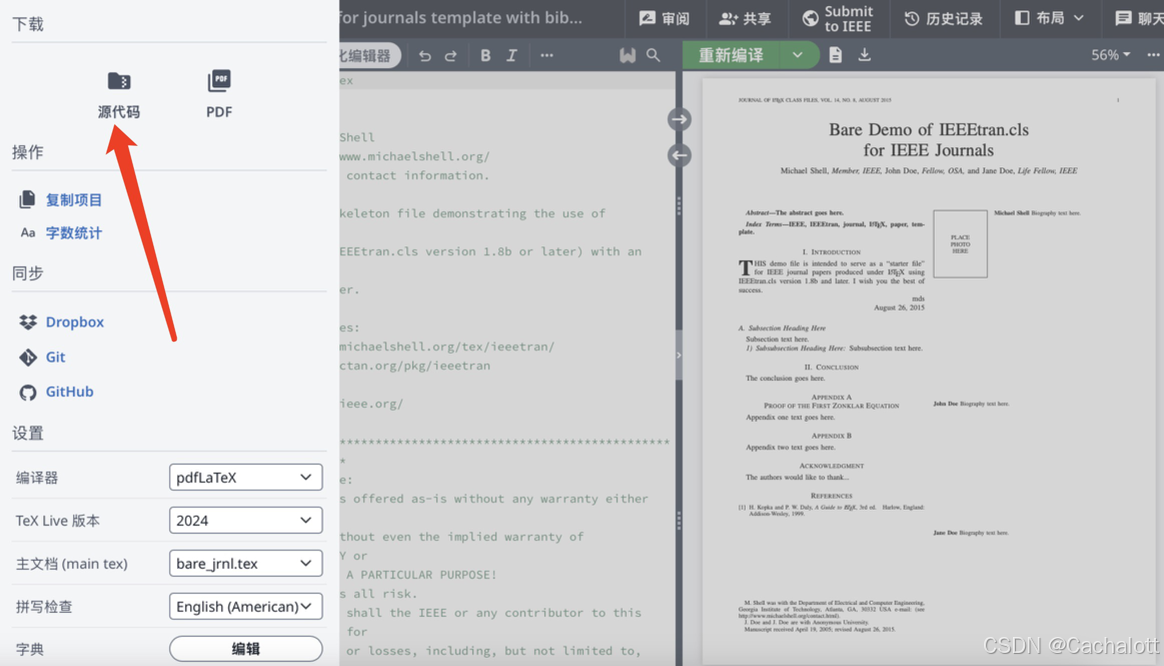This screenshot has height=666, width=1164.
Task: Open the 布局 layout menu
Action: [1048, 19]
